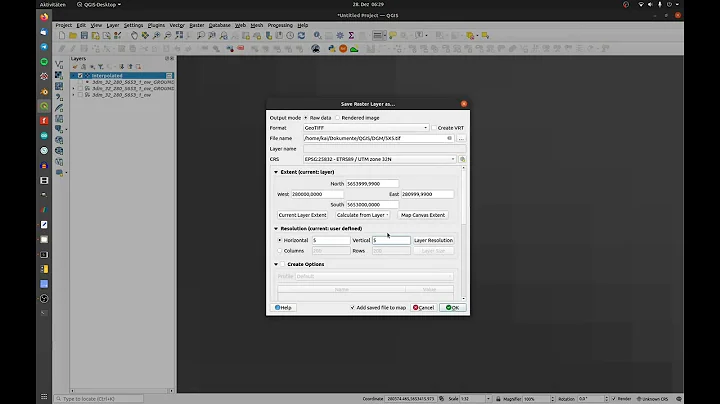The height and width of the screenshot is (404, 720).
Task: Click Add Delimited Text Layer comma icon
Action: click(59, 97)
